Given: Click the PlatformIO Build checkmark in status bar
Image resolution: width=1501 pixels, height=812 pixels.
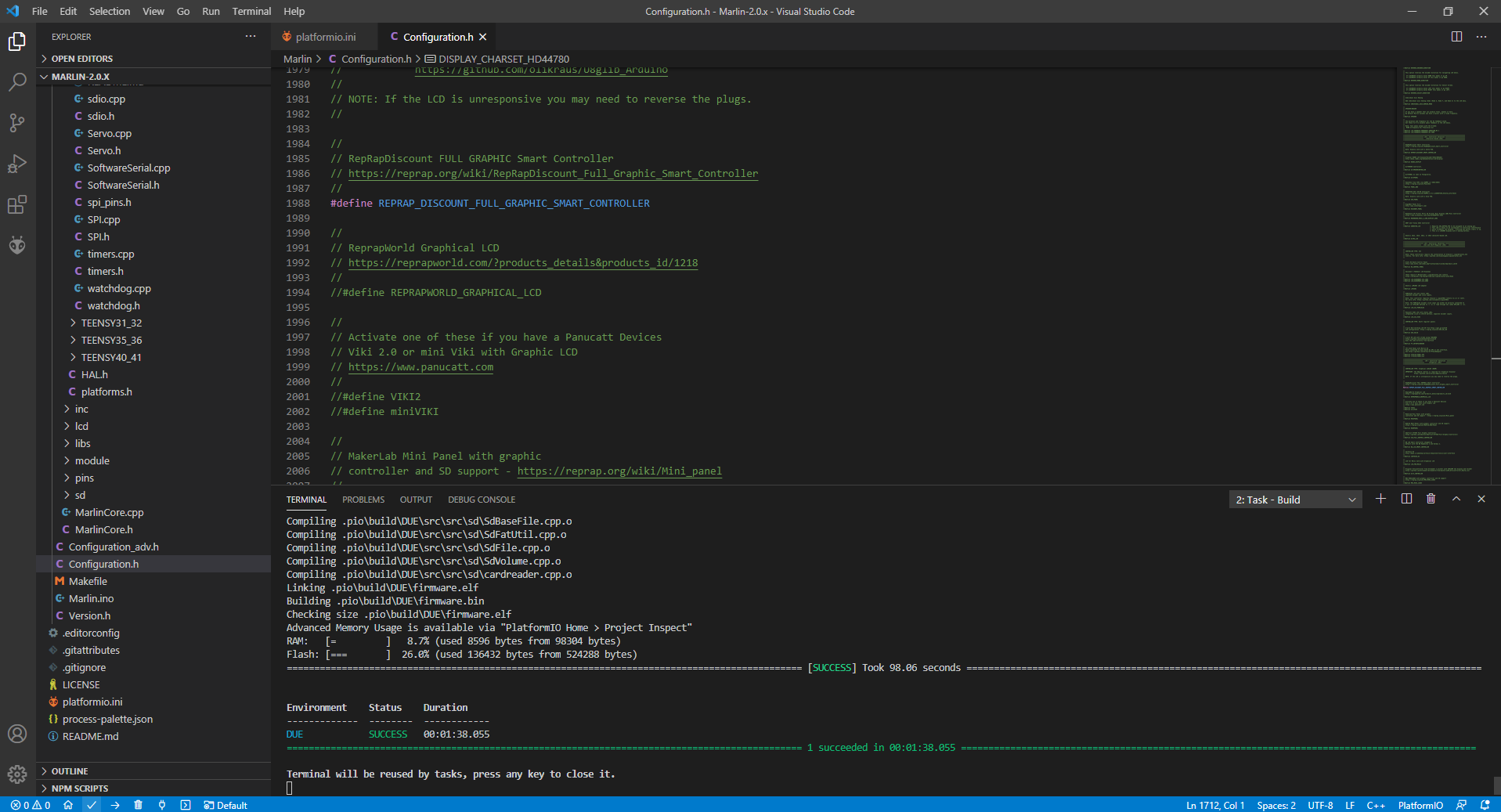Looking at the screenshot, I should point(92,805).
